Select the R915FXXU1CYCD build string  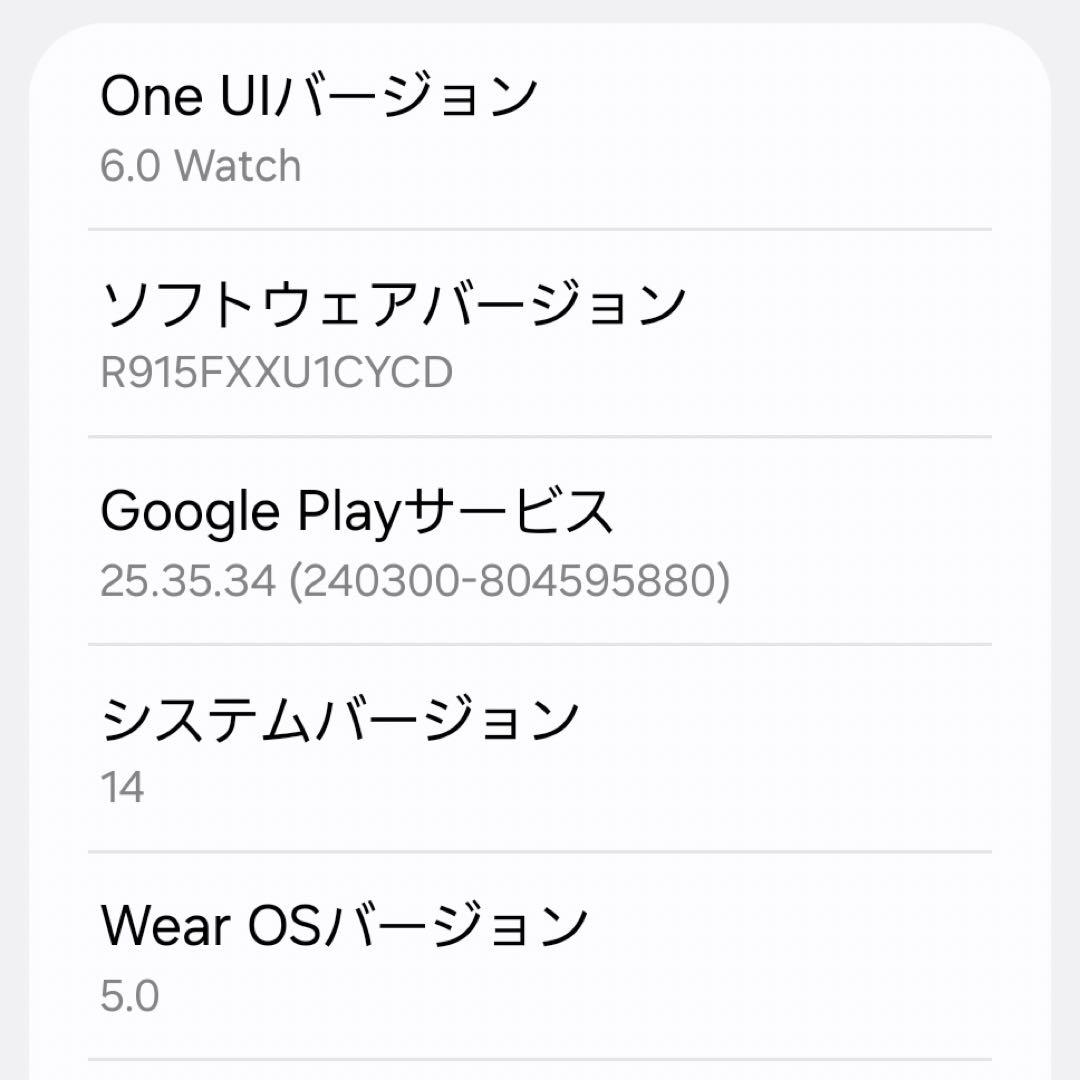[276, 373]
